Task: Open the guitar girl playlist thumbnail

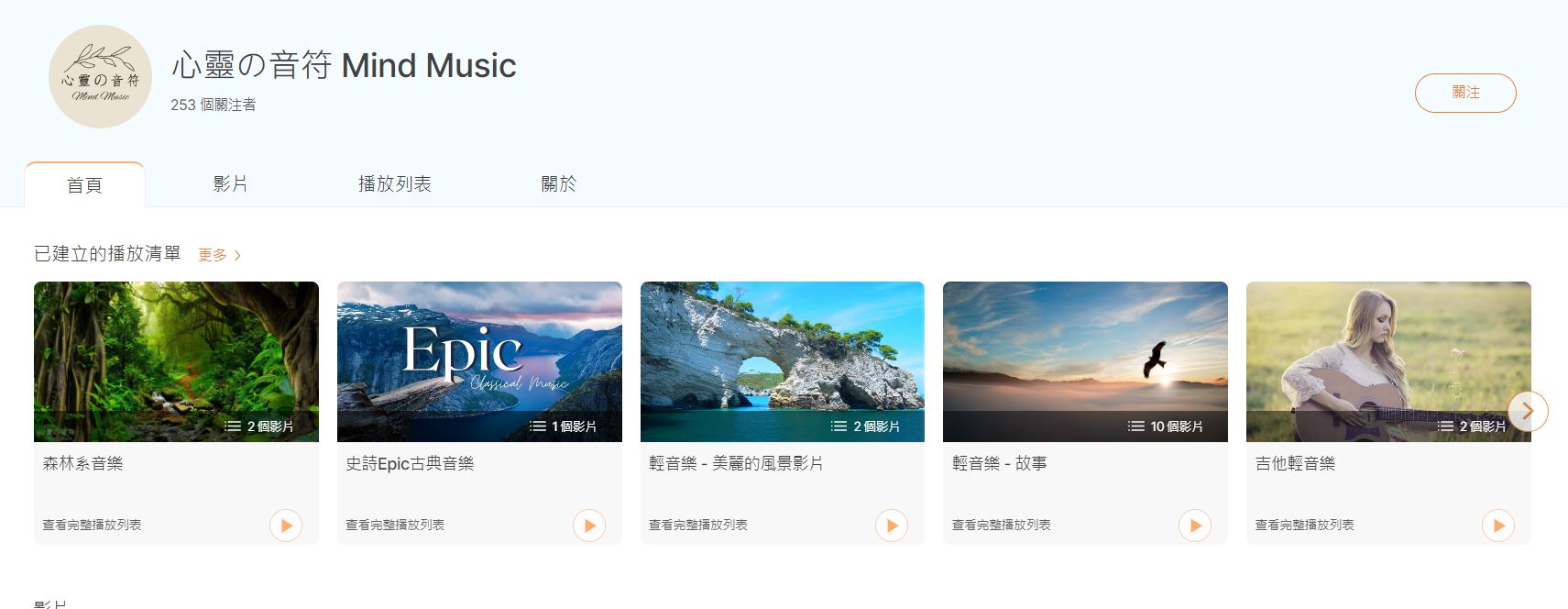Action: (1388, 361)
